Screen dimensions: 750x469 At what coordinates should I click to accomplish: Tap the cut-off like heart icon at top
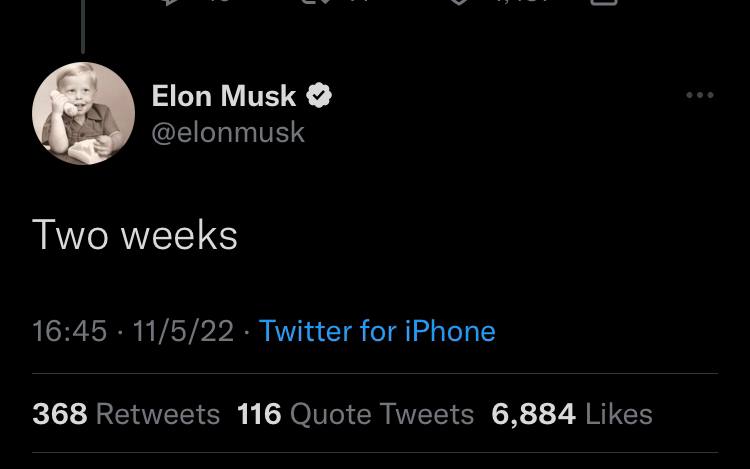459,2
